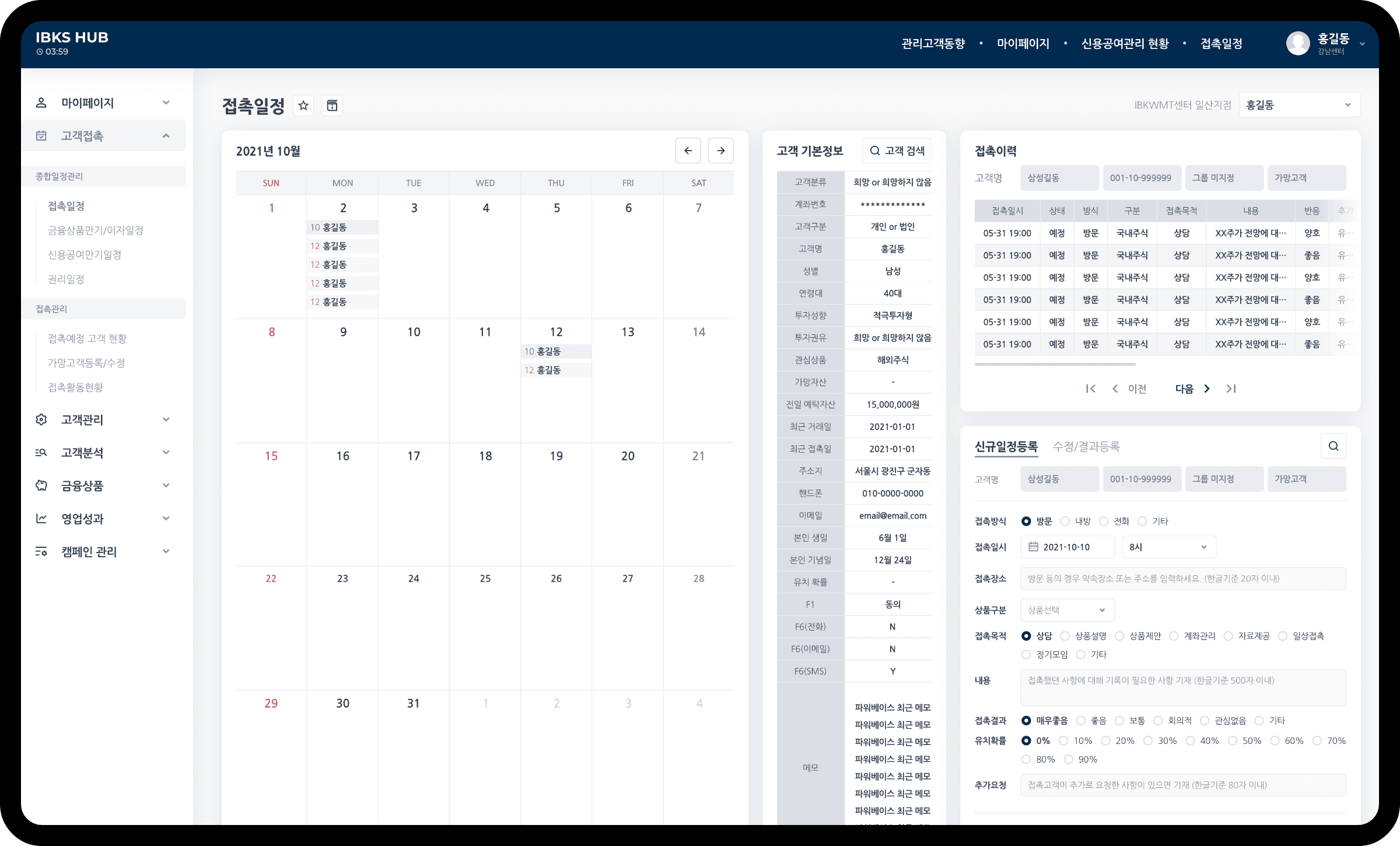Expand the 고객관리 sidebar section

click(103, 419)
